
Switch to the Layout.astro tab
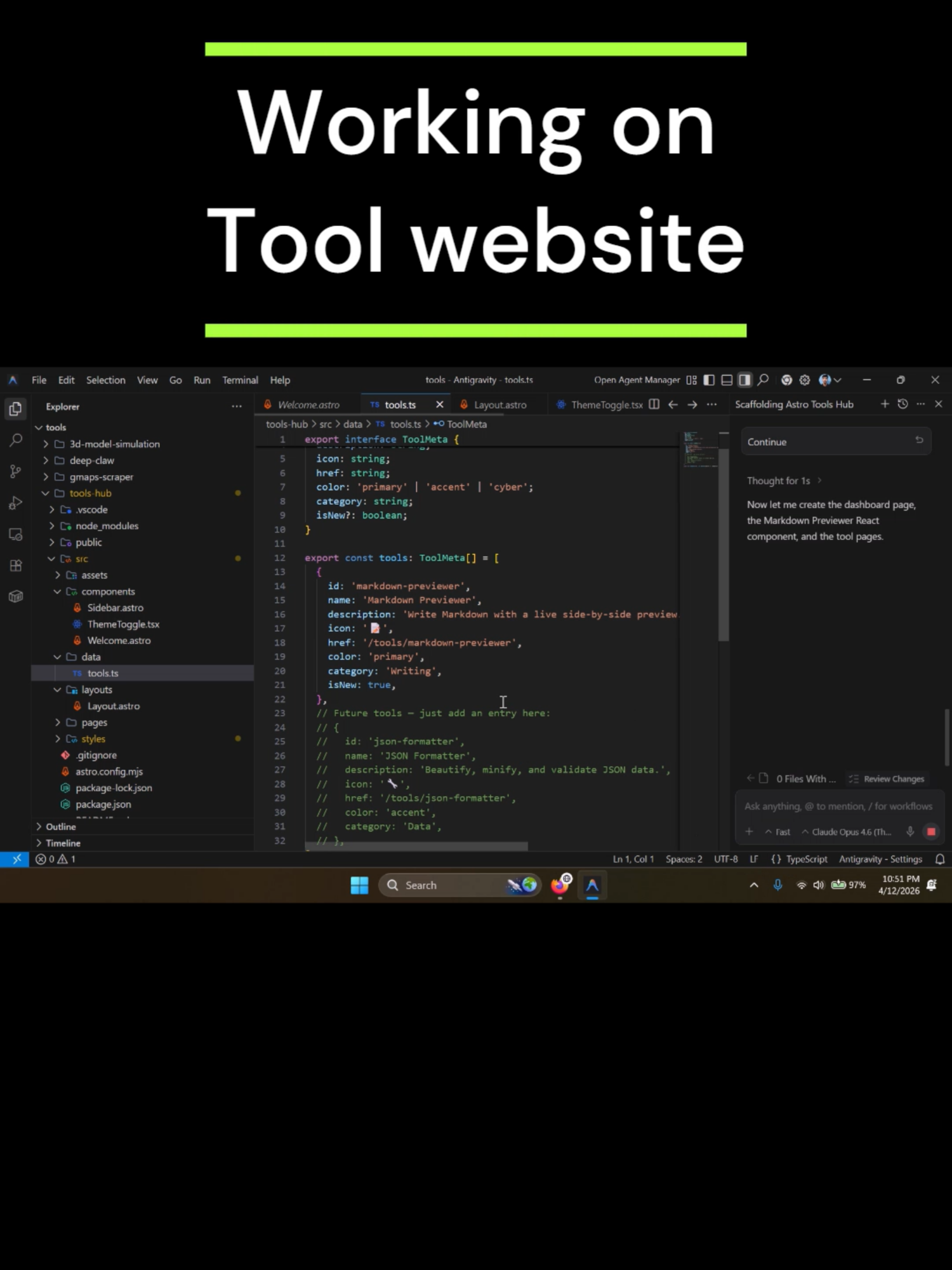[500, 404]
